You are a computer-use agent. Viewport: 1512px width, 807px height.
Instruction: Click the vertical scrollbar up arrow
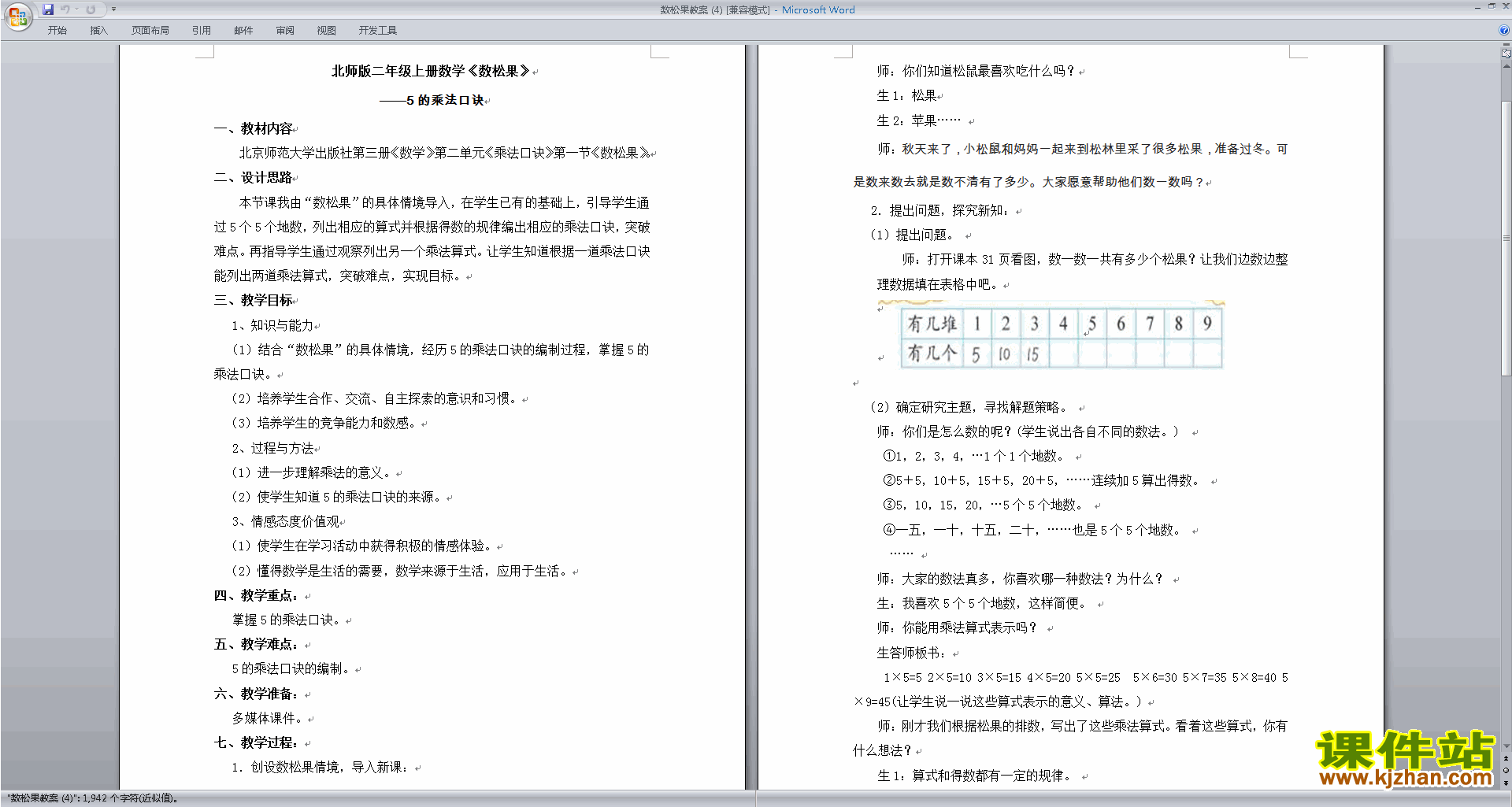point(1506,66)
